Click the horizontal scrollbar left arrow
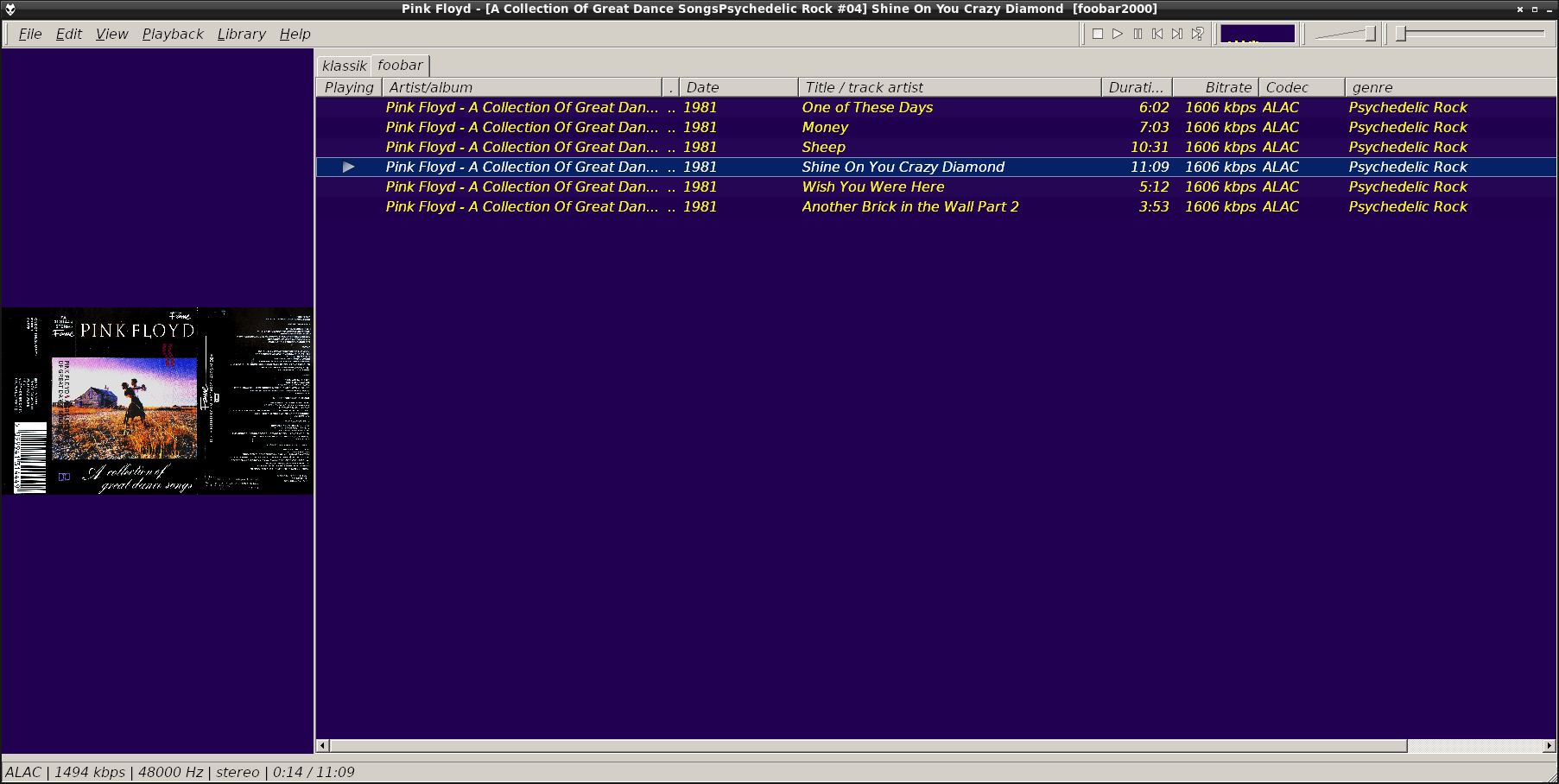 (x=323, y=745)
